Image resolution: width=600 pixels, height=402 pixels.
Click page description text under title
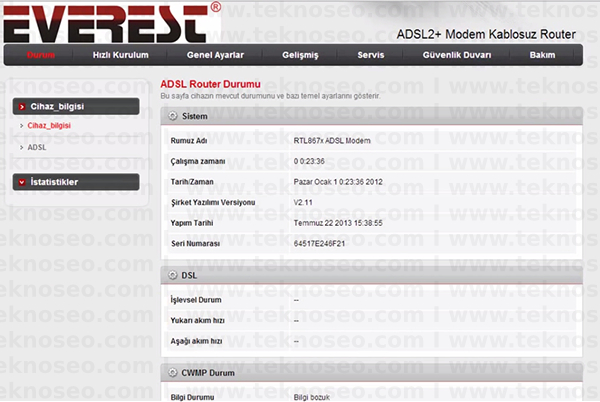pyautogui.click(x=270, y=96)
